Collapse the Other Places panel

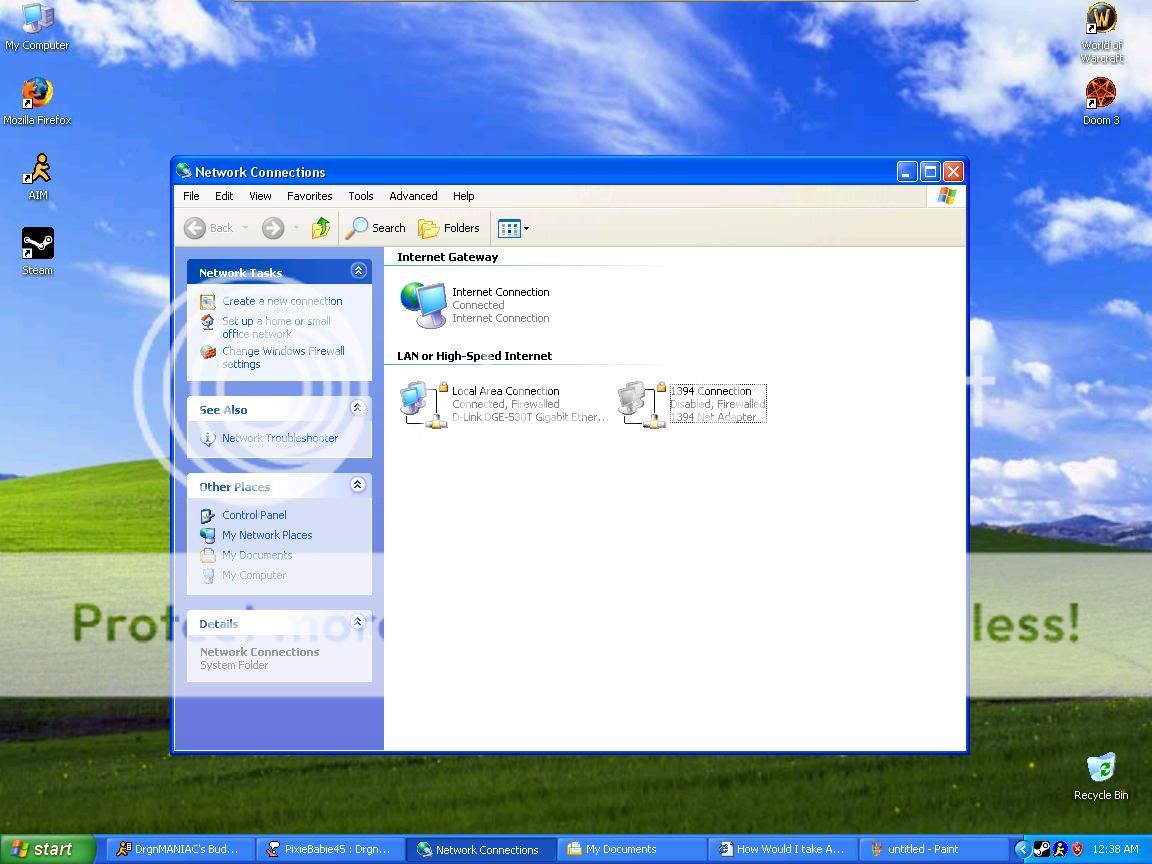tap(358, 485)
